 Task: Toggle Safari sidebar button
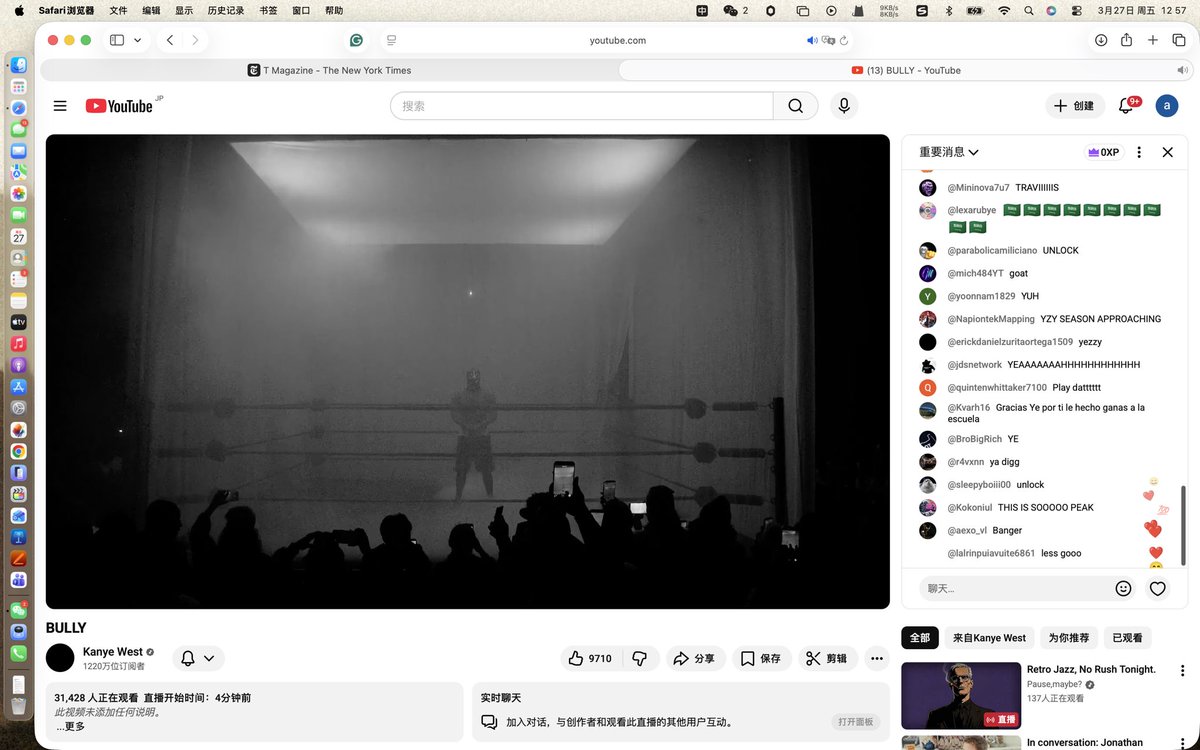117,40
